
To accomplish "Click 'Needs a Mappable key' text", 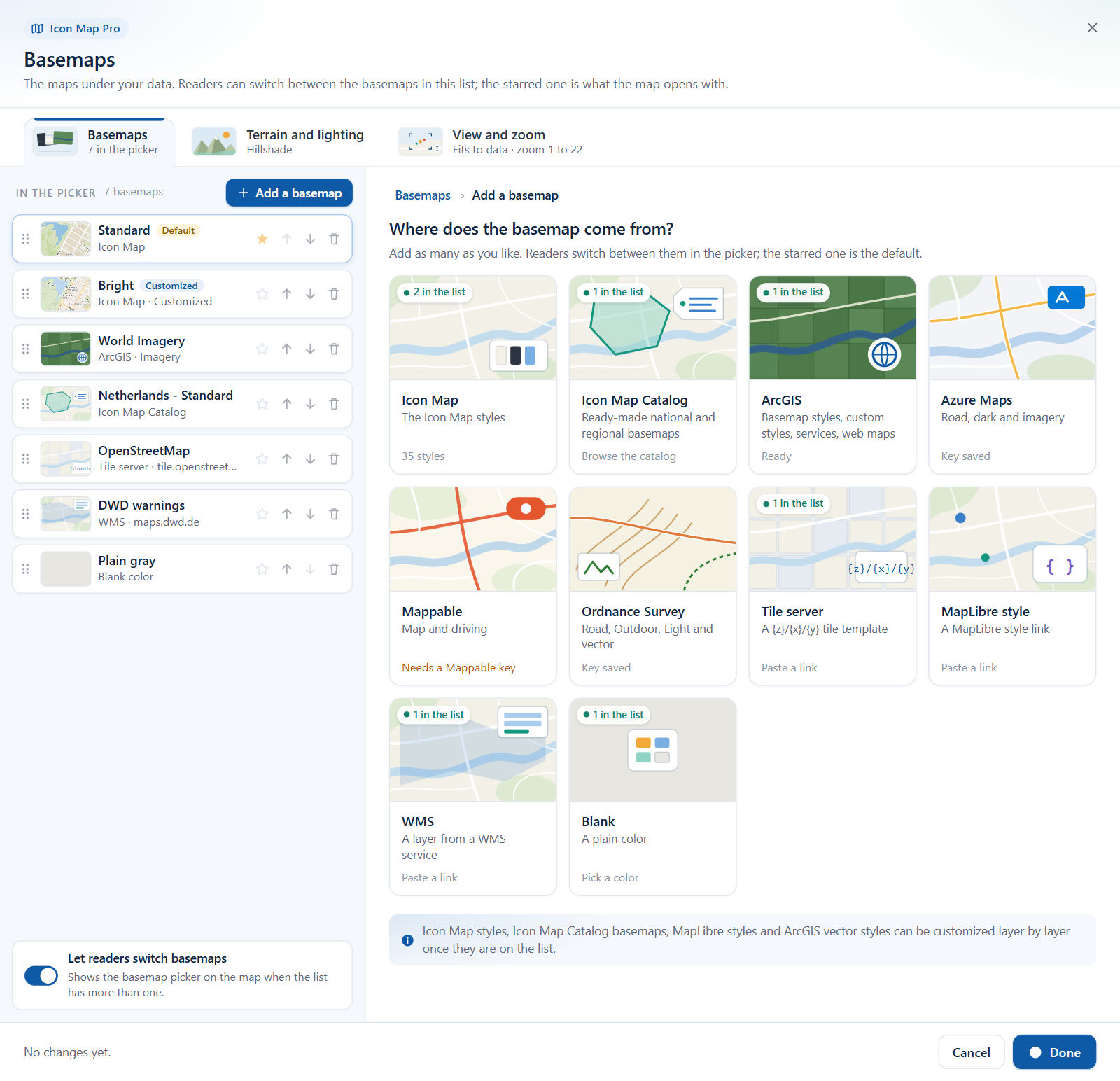I will point(458,668).
